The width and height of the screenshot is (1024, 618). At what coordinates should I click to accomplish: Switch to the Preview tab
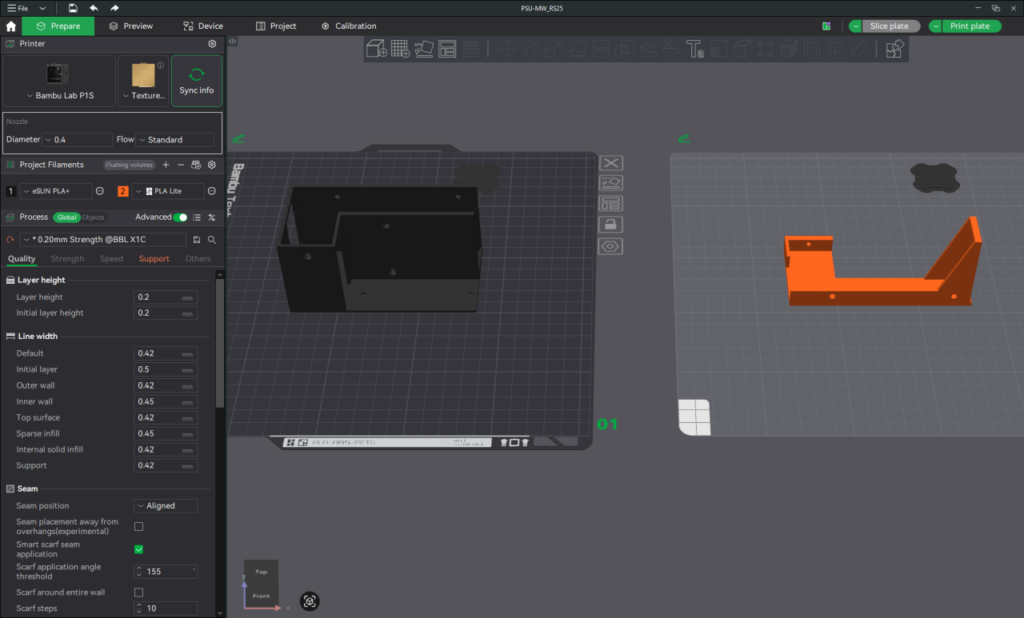(x=130, y=26)
